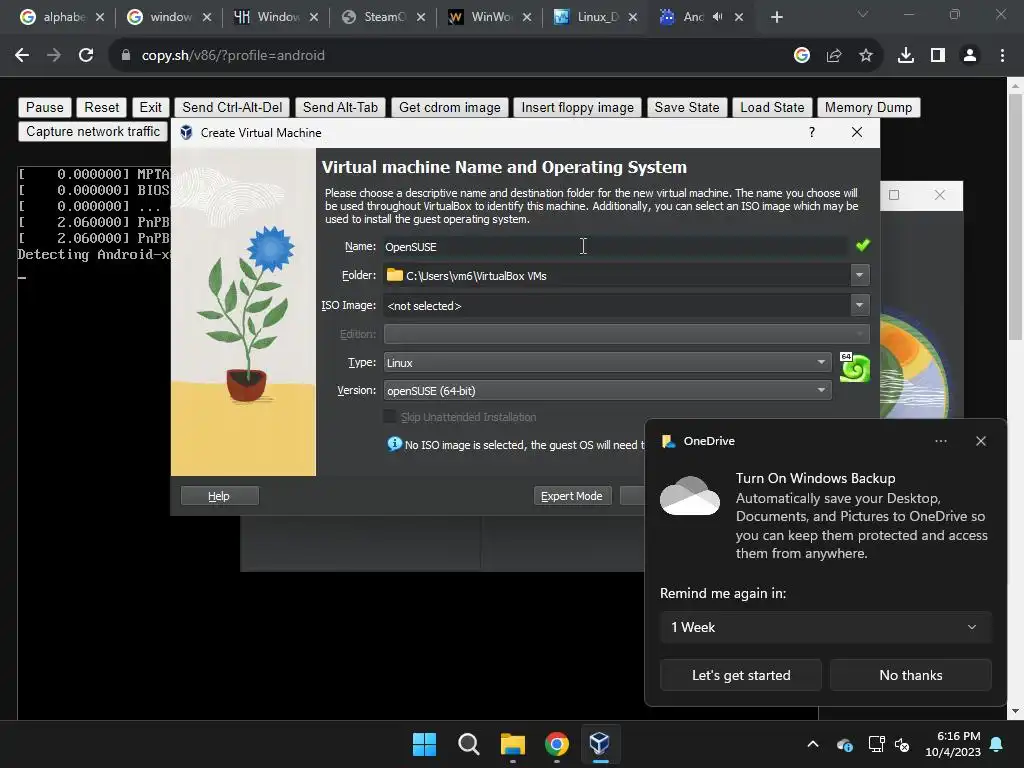Click the Chrome tab search chevron
Screen dimensions: 1024x768
tap(863, 14)
